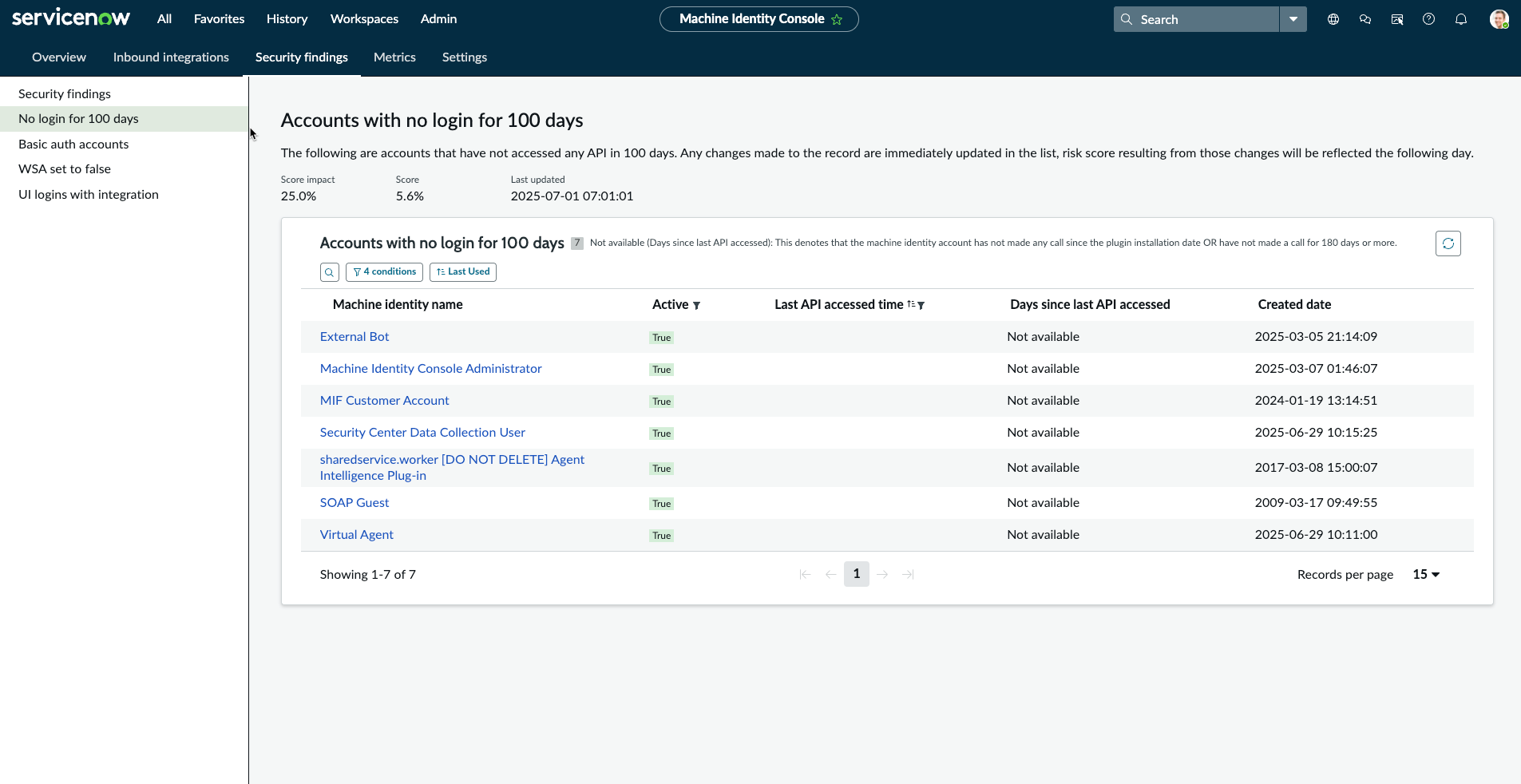Select UI logins with integration
Viewport: 1521px width, 784px height.
124,195
